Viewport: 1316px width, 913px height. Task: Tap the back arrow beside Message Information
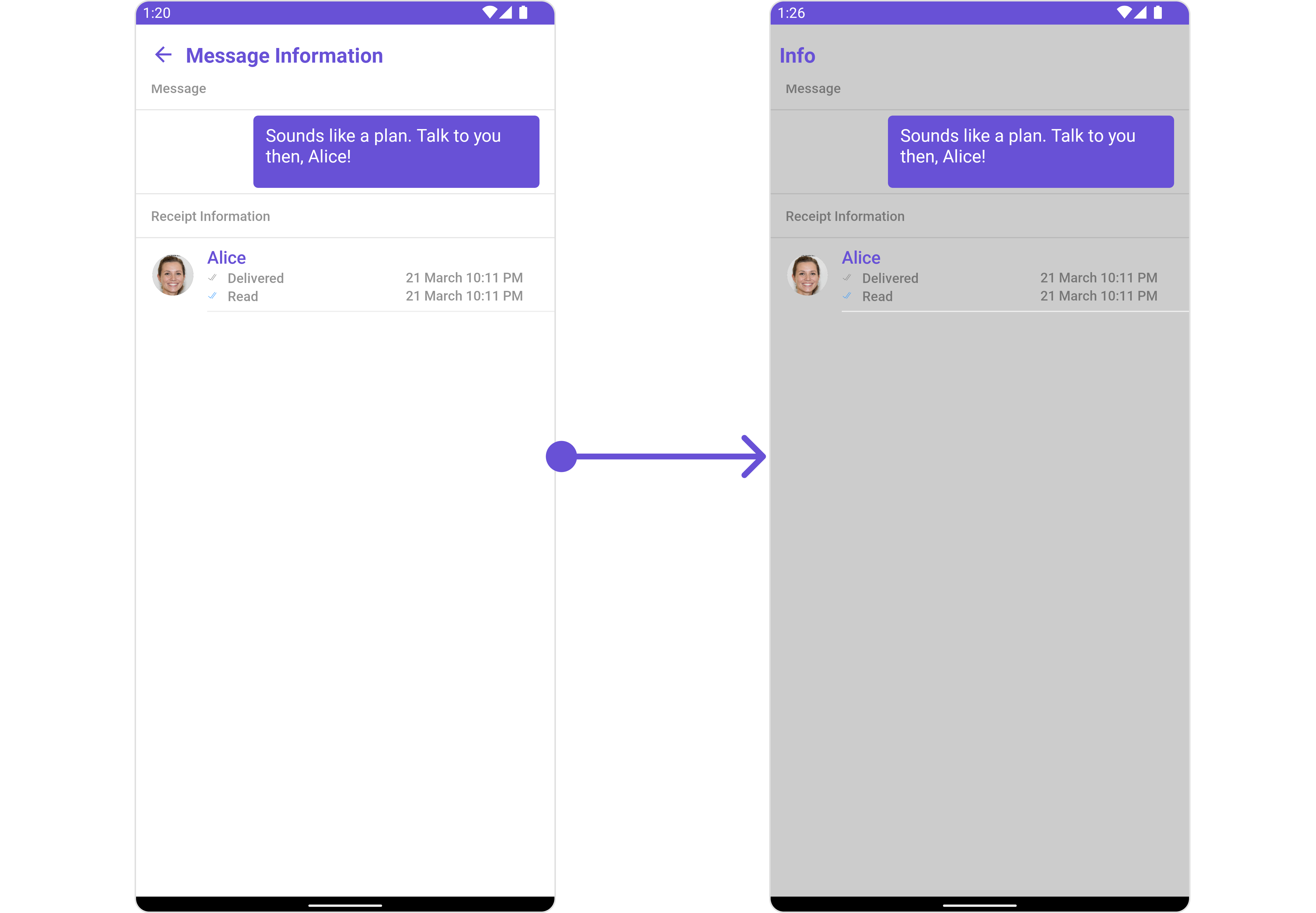tap(163, 55)
